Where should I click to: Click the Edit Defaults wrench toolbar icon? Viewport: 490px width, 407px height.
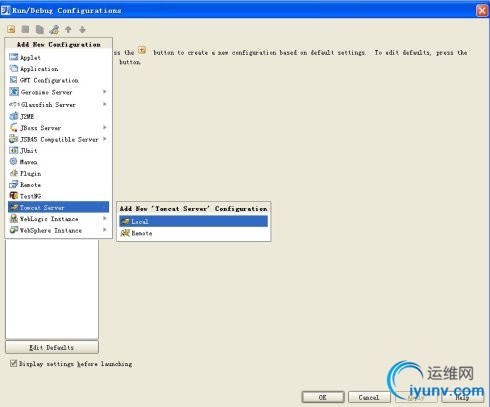click(54, 30)
